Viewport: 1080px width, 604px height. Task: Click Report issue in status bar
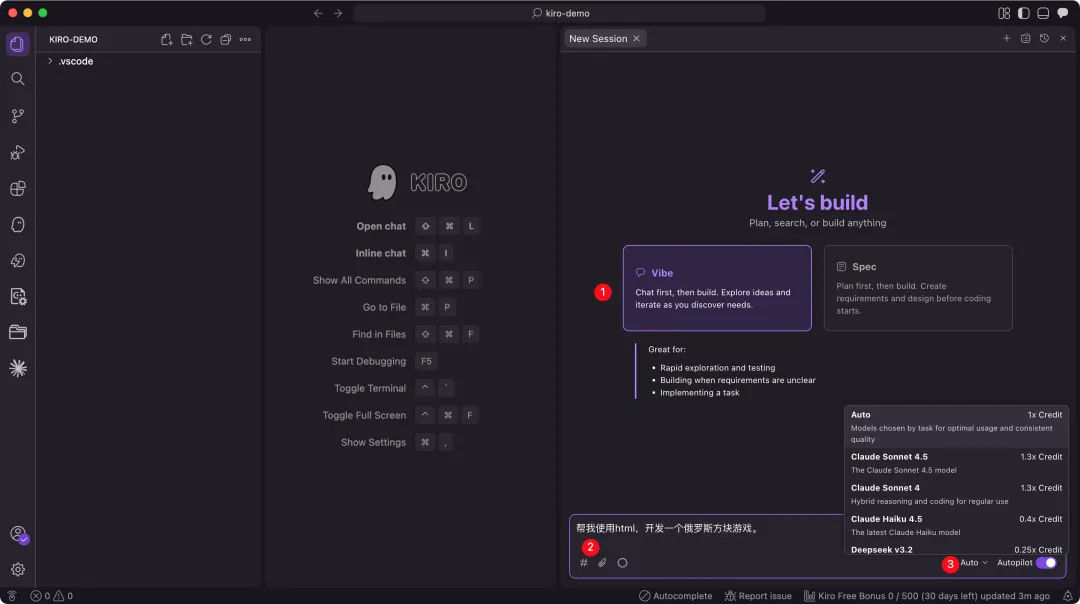click(758, 596)
